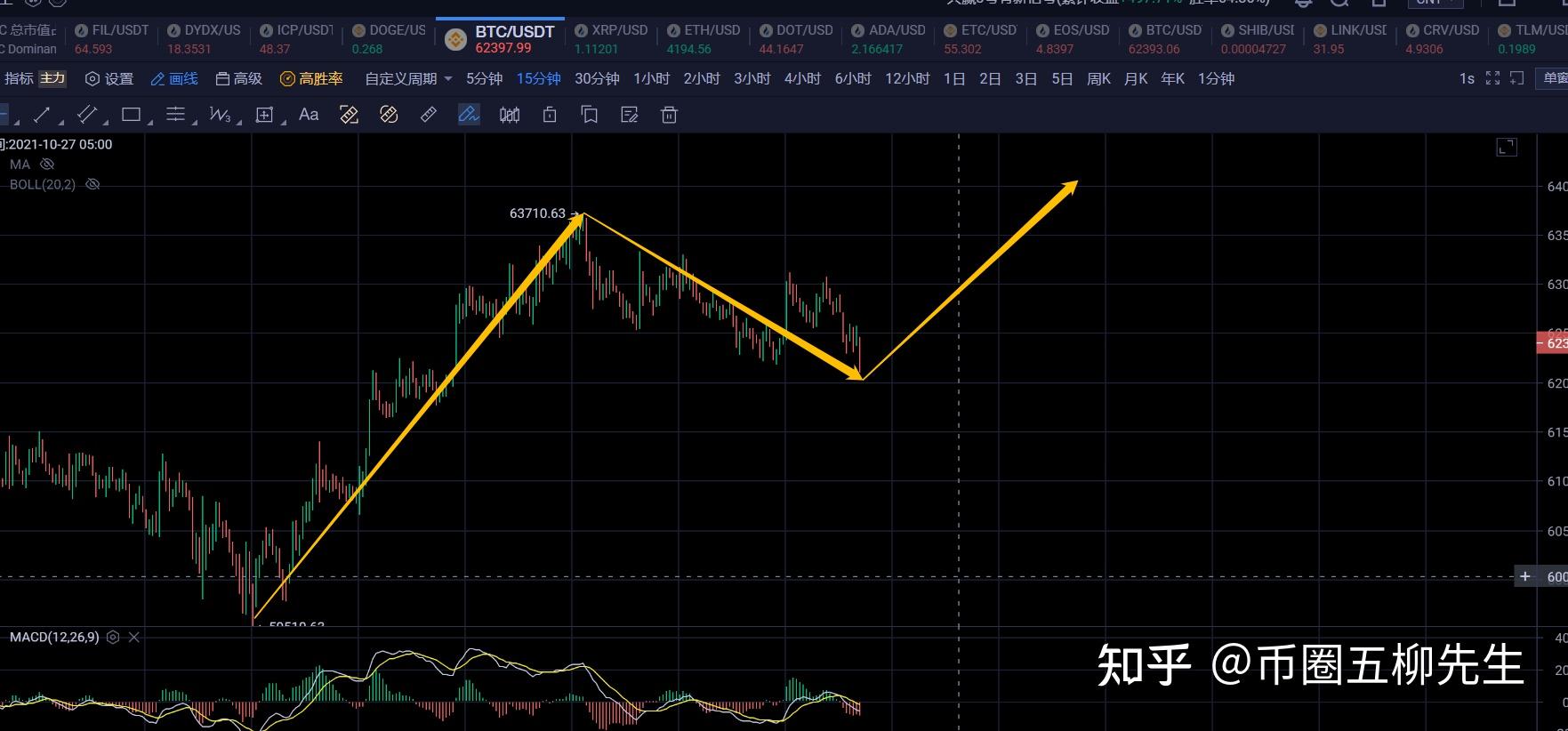Click the 单窗 window mode button
This screenshot has width=1568, height=731.
point(1553,78)
